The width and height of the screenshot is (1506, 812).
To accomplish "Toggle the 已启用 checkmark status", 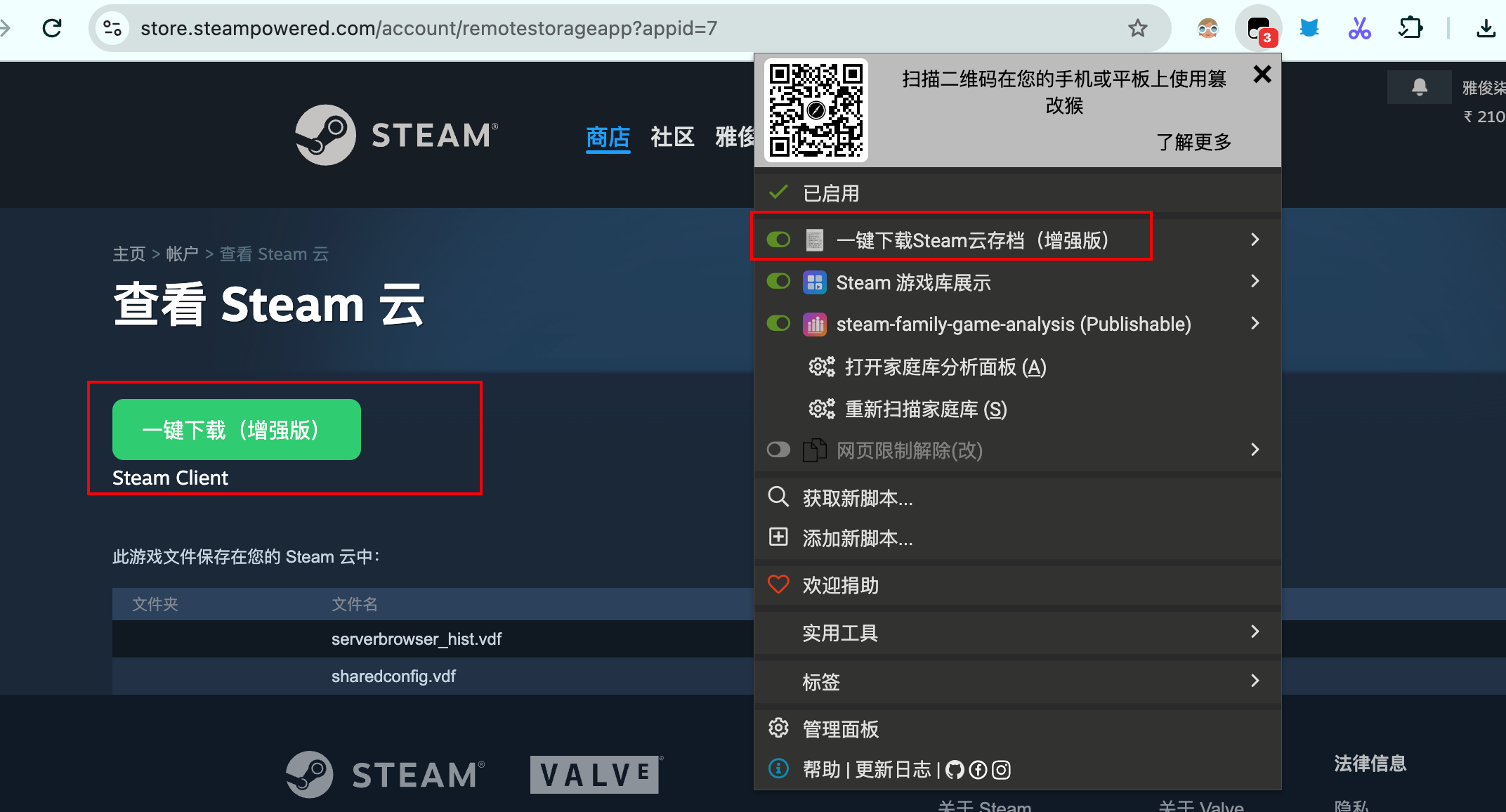I will 778,192.
